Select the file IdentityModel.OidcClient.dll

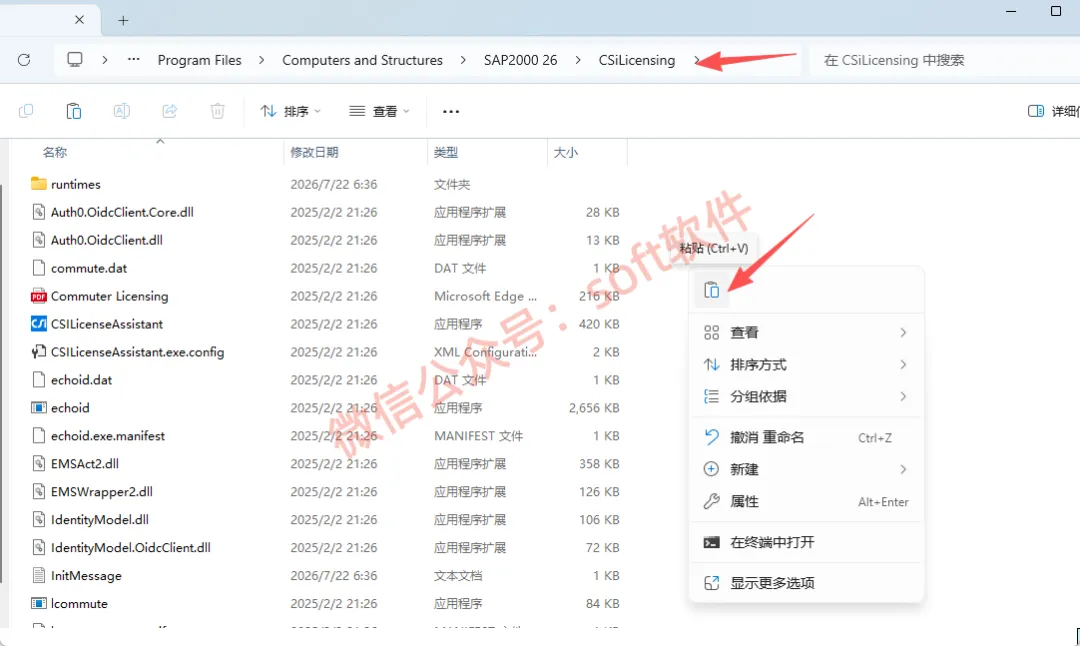(x=131, y=548)
